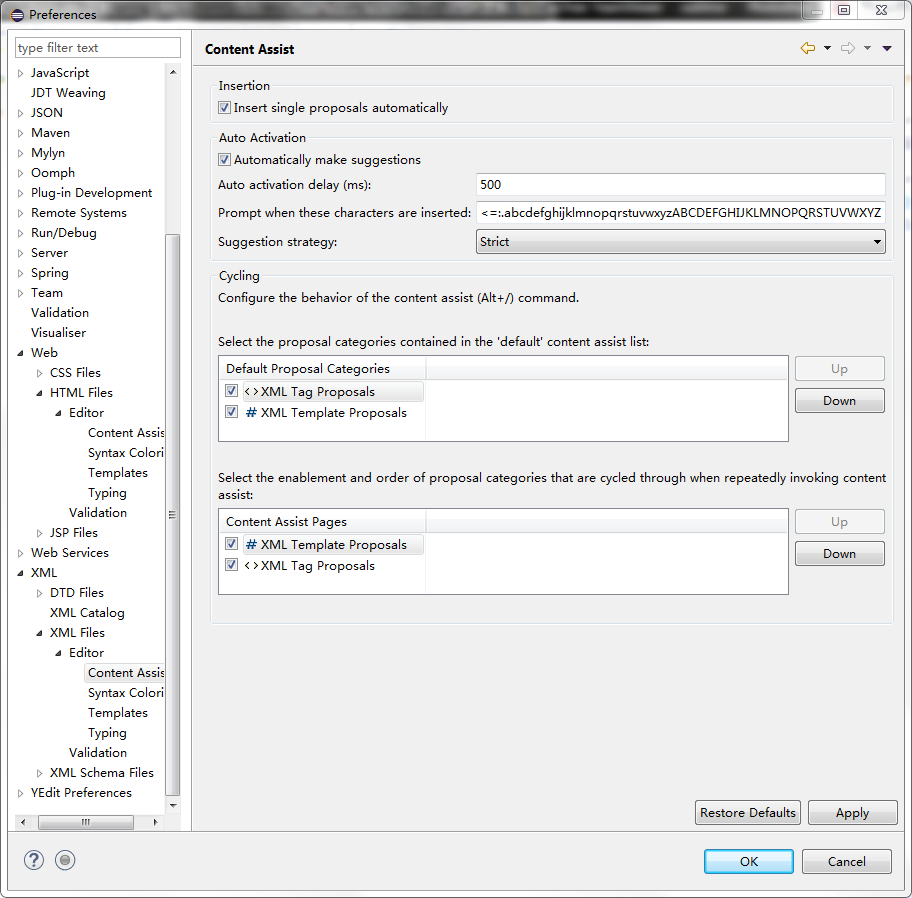Click the record-style icon beside help

[x=65, y=860]
